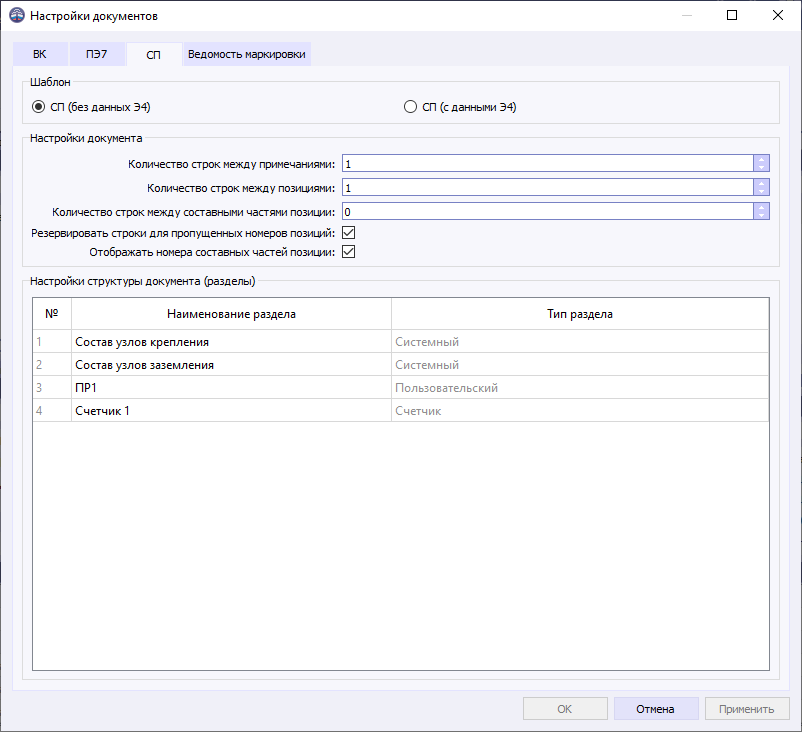Click the OK button
The image size is (802, 732).
(565, 708)
